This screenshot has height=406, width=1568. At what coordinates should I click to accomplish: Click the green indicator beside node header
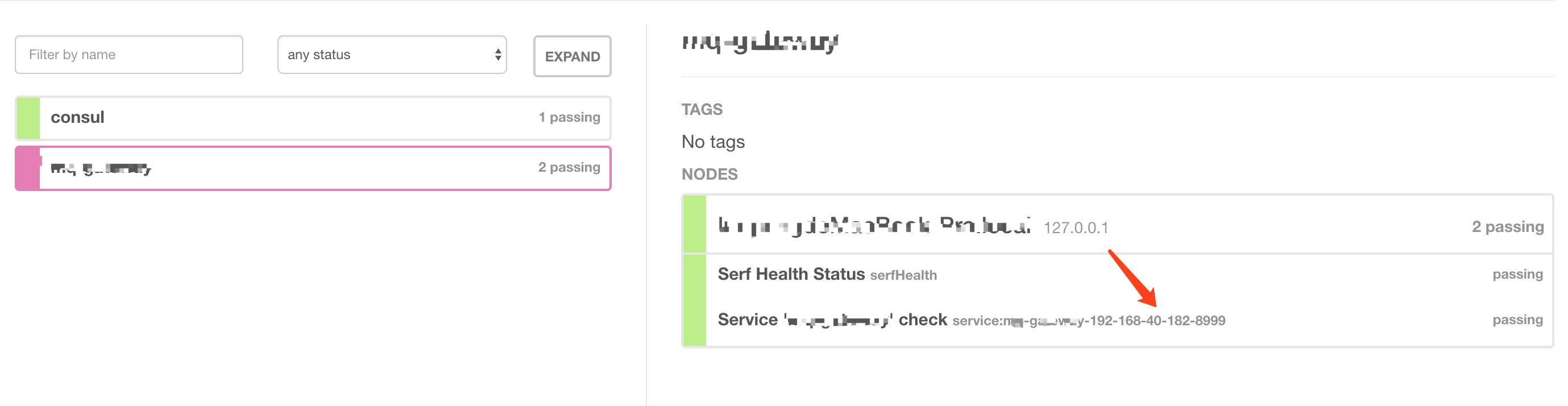695,224
